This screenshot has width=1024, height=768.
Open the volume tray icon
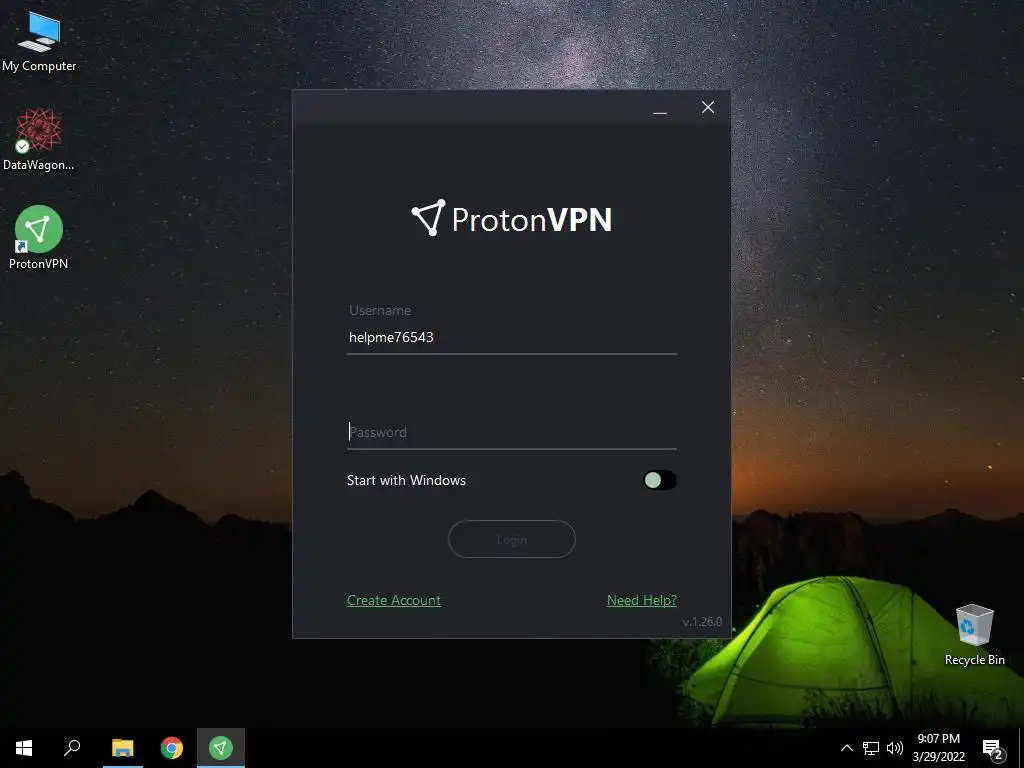(x=895, y=748)
